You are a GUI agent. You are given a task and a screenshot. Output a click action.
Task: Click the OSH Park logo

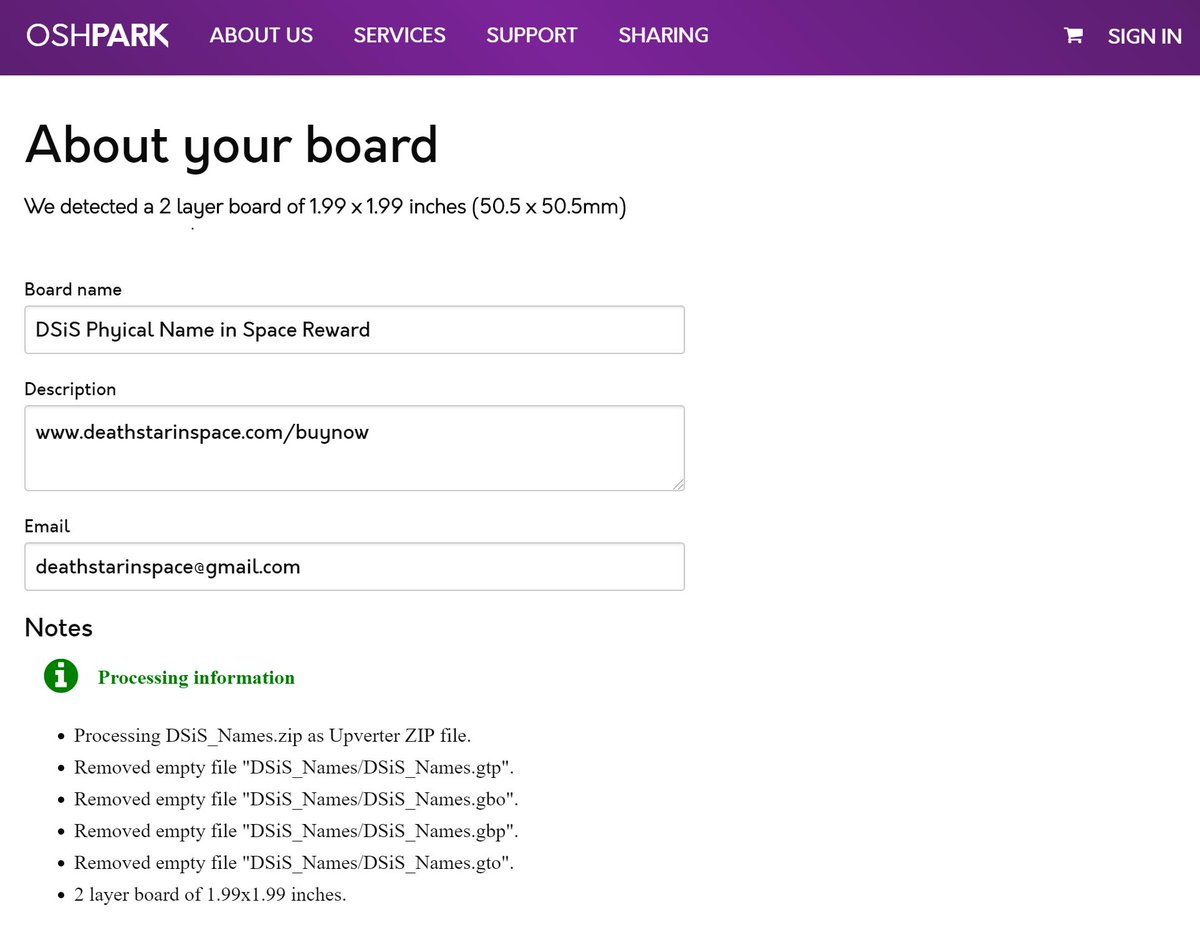click(x=97, y=36)
